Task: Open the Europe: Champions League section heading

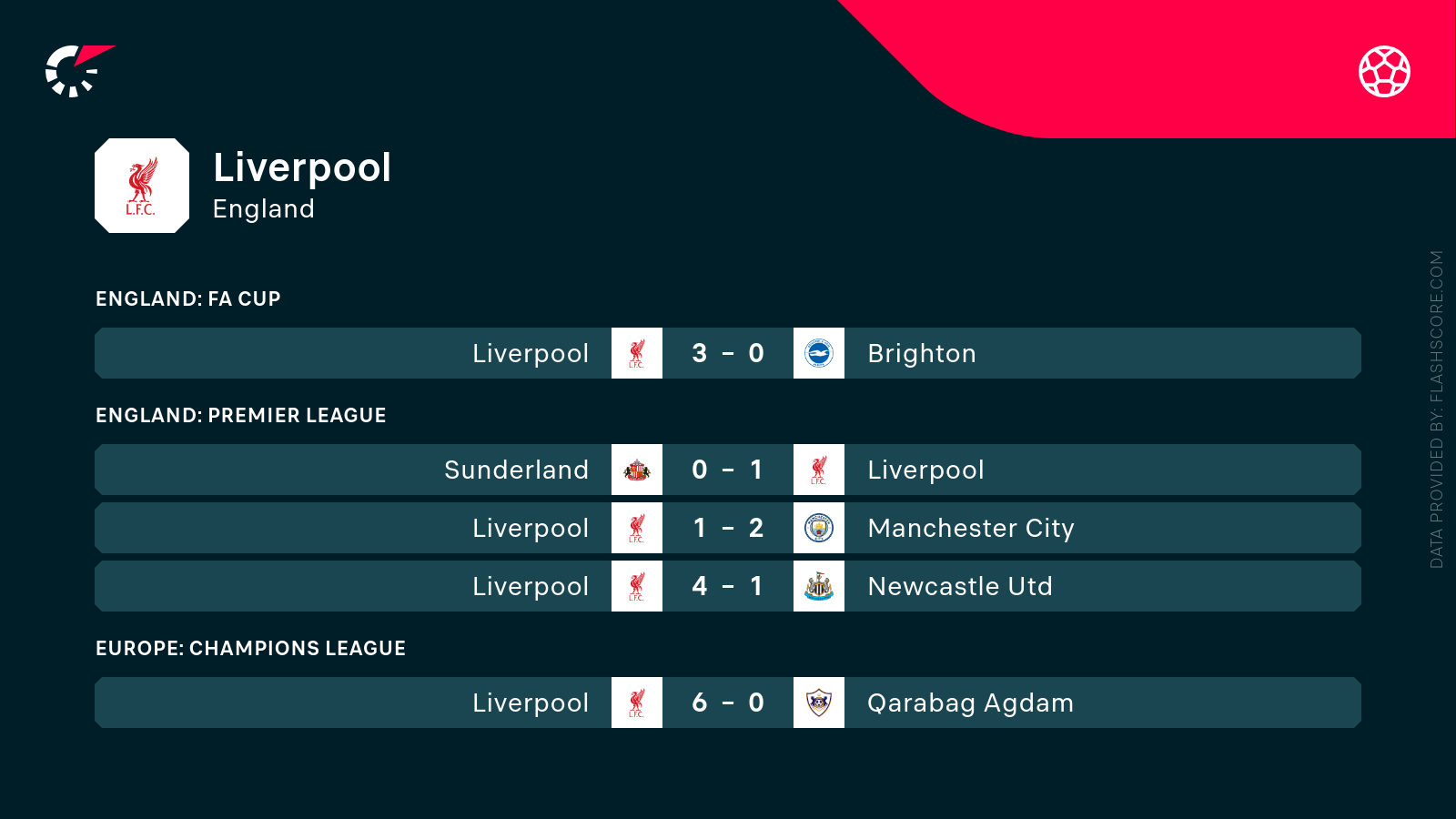Action: coord(251,648)
